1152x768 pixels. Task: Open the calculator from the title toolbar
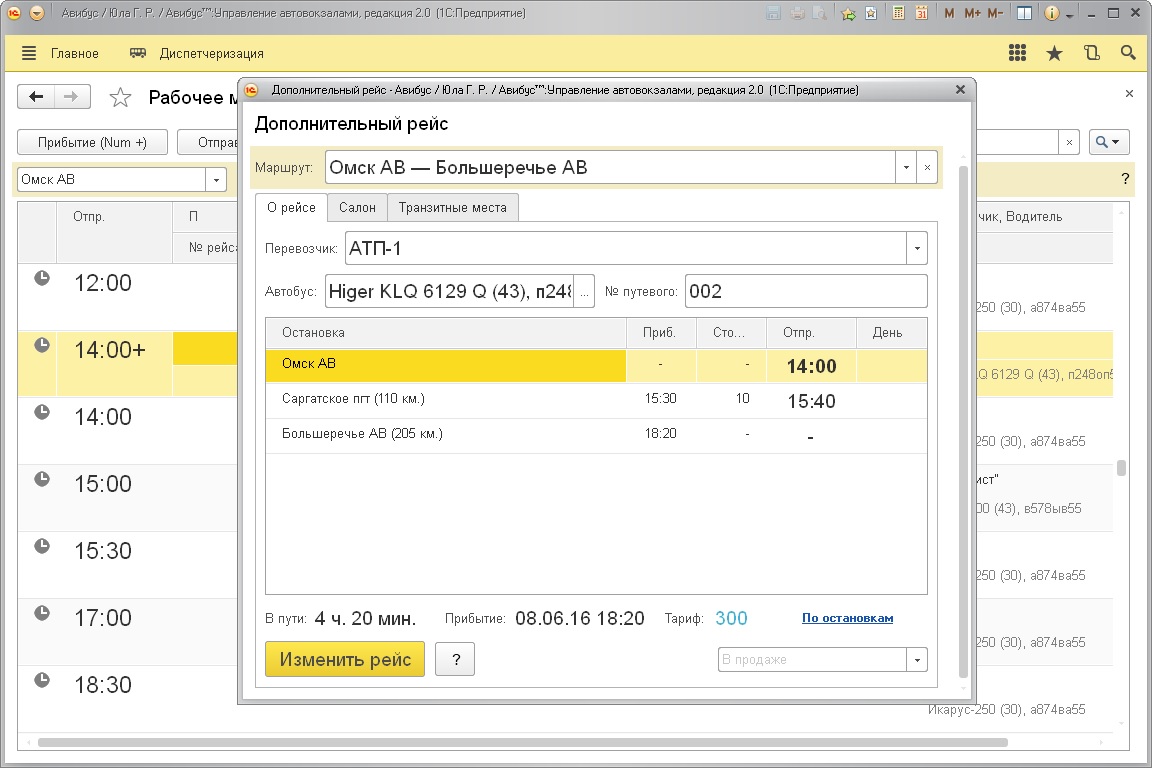point(899,14)
